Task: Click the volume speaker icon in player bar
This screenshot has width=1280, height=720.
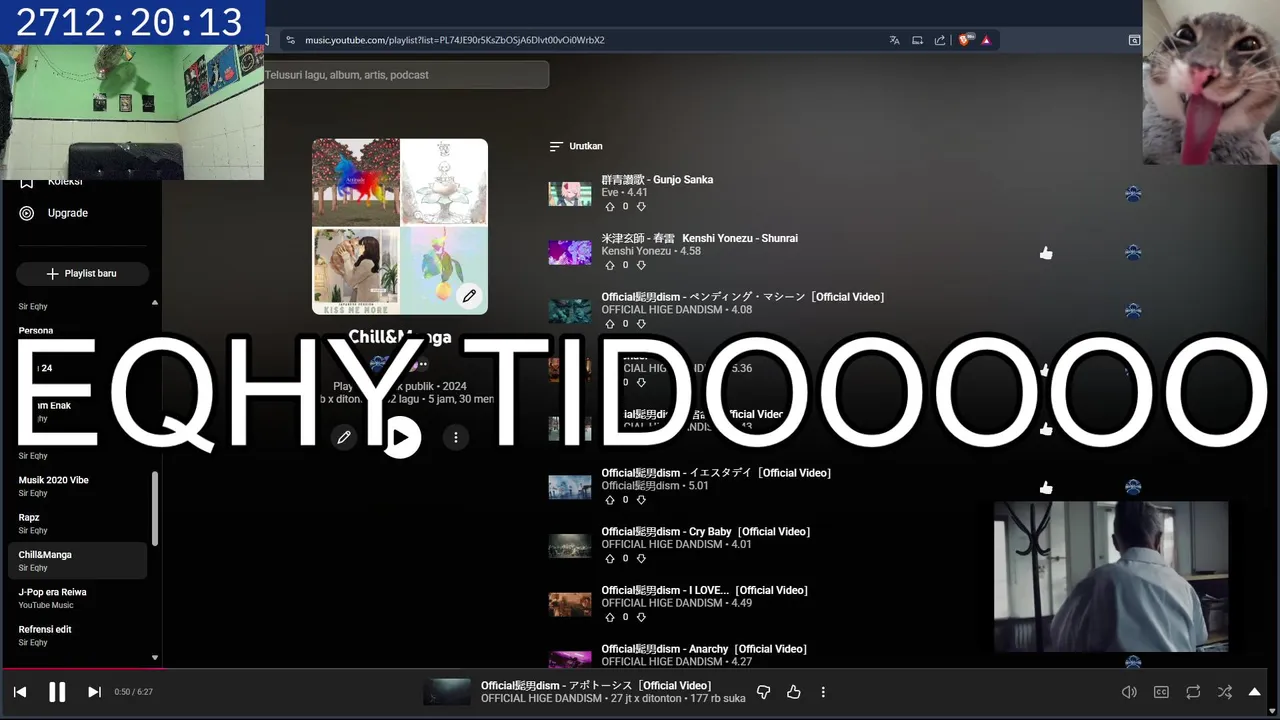Action: point(1129,692)
